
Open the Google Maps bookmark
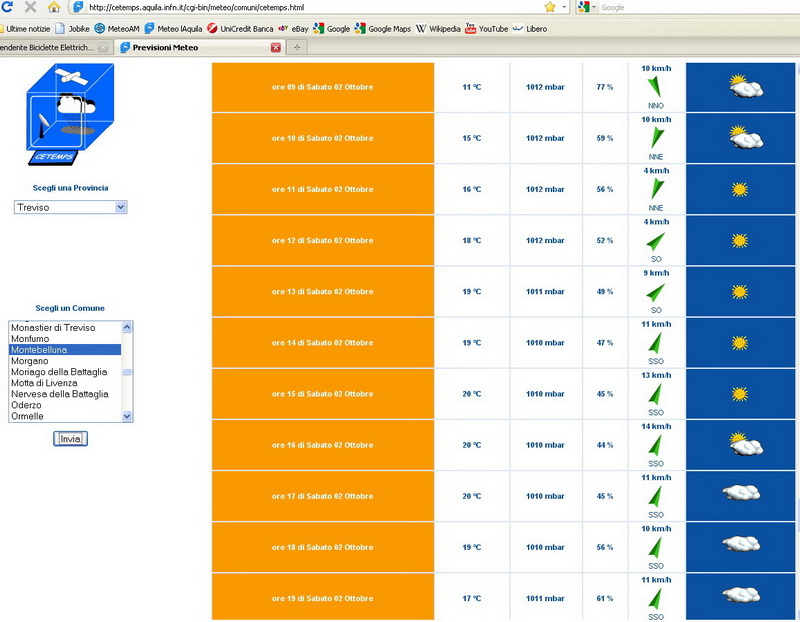click(386, 29)
